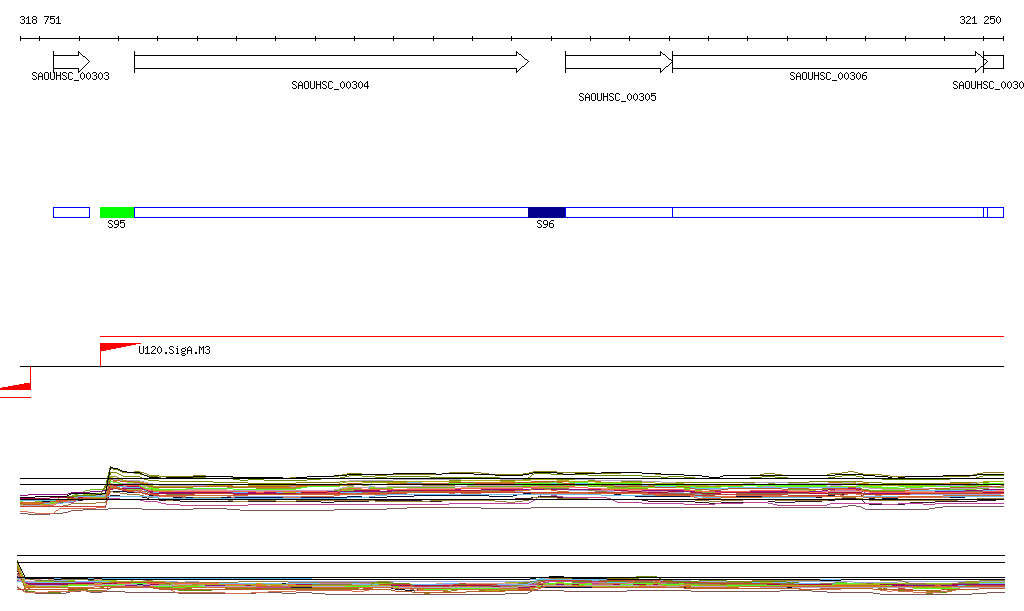Viewport: 1024px width, 611px height.
Task: Click the S95 label text
Action: tap(116, 226)
